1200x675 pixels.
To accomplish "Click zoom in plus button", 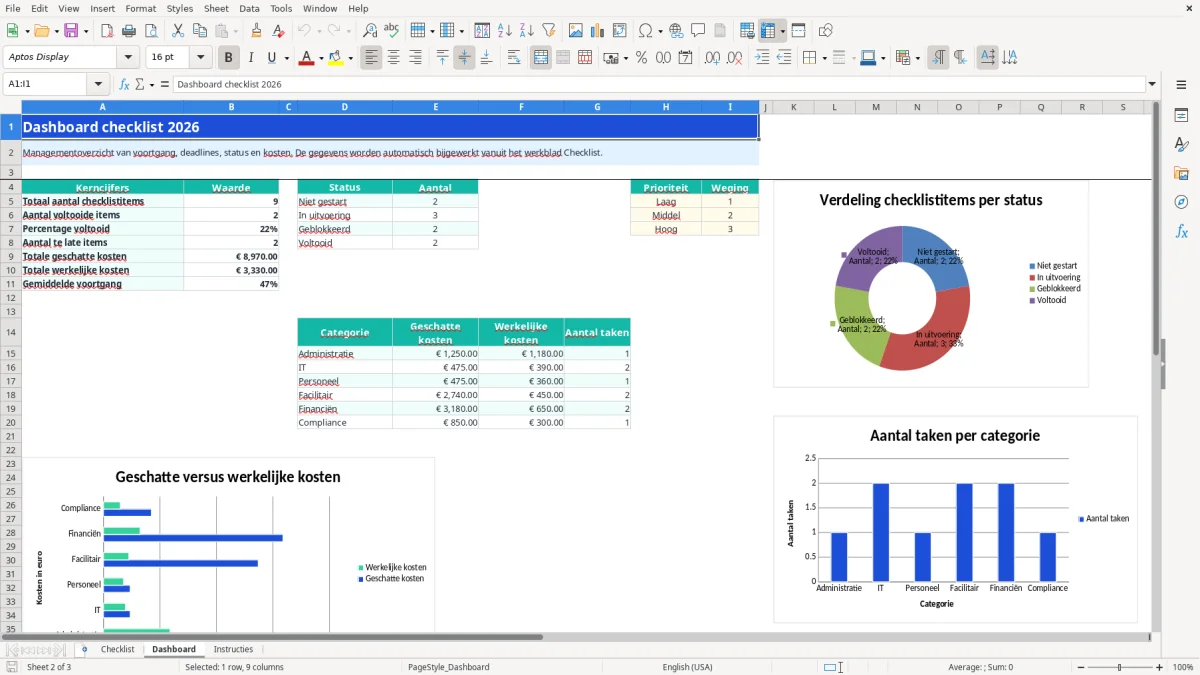I will pyautogui.click(x=1159, y=667).
